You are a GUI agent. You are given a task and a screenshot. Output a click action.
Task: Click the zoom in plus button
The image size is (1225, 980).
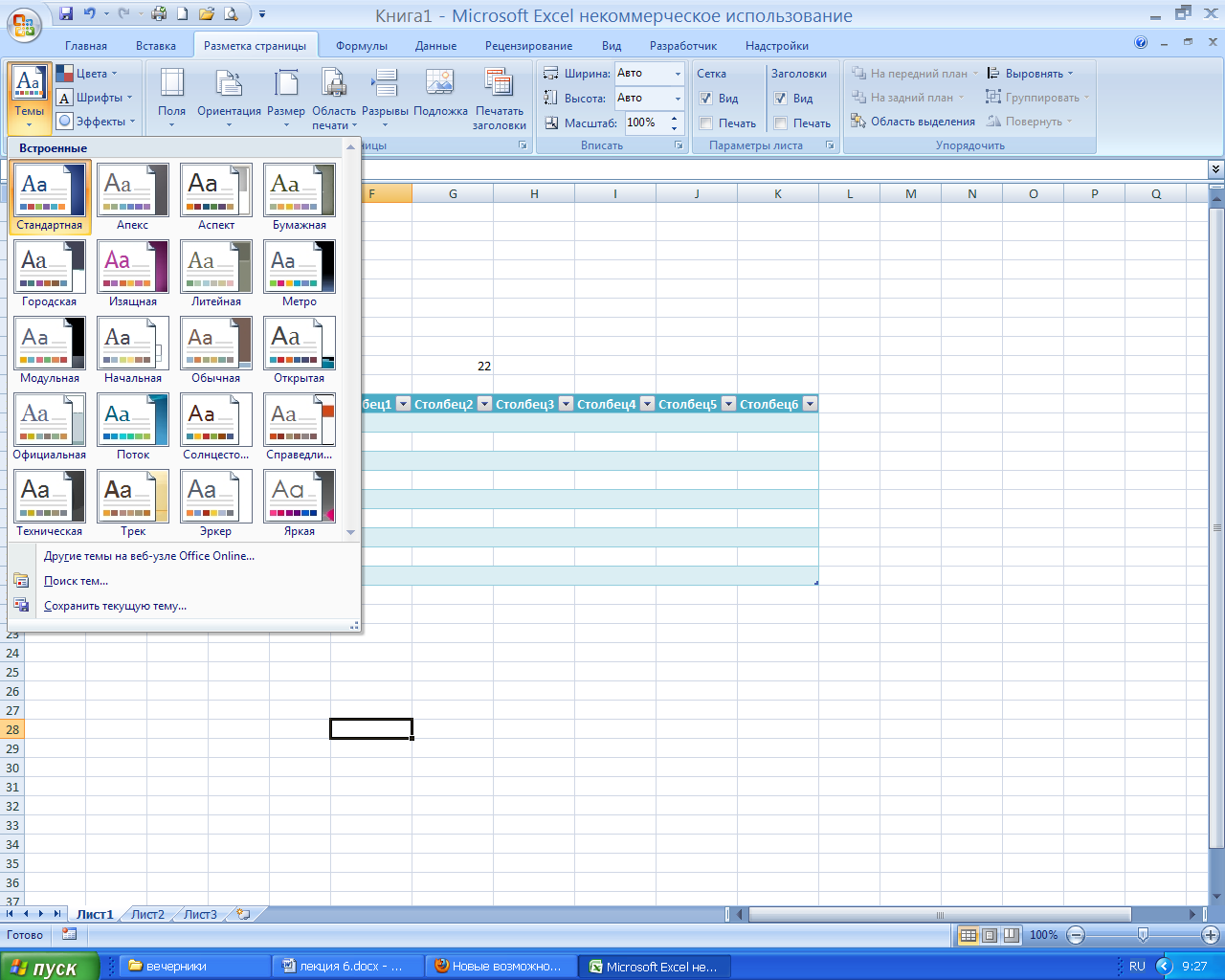[x=1211, y=935]
